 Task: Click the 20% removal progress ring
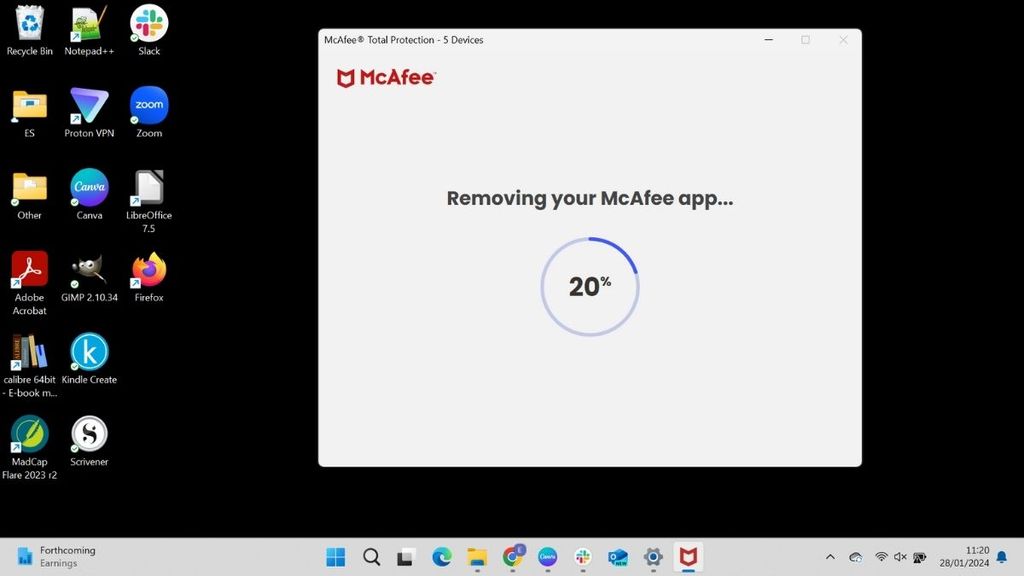[589, 286]
